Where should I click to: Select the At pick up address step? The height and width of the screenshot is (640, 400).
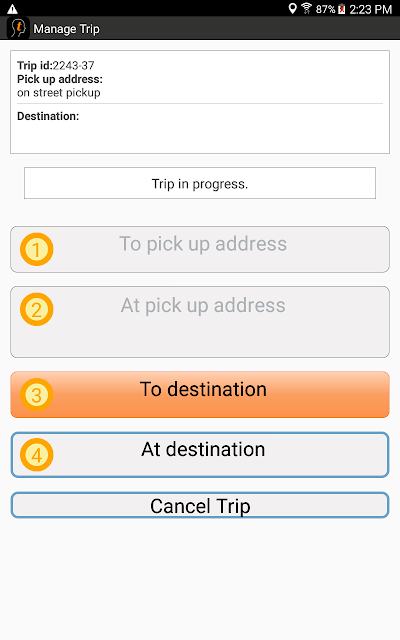click(x=200, y=322)
